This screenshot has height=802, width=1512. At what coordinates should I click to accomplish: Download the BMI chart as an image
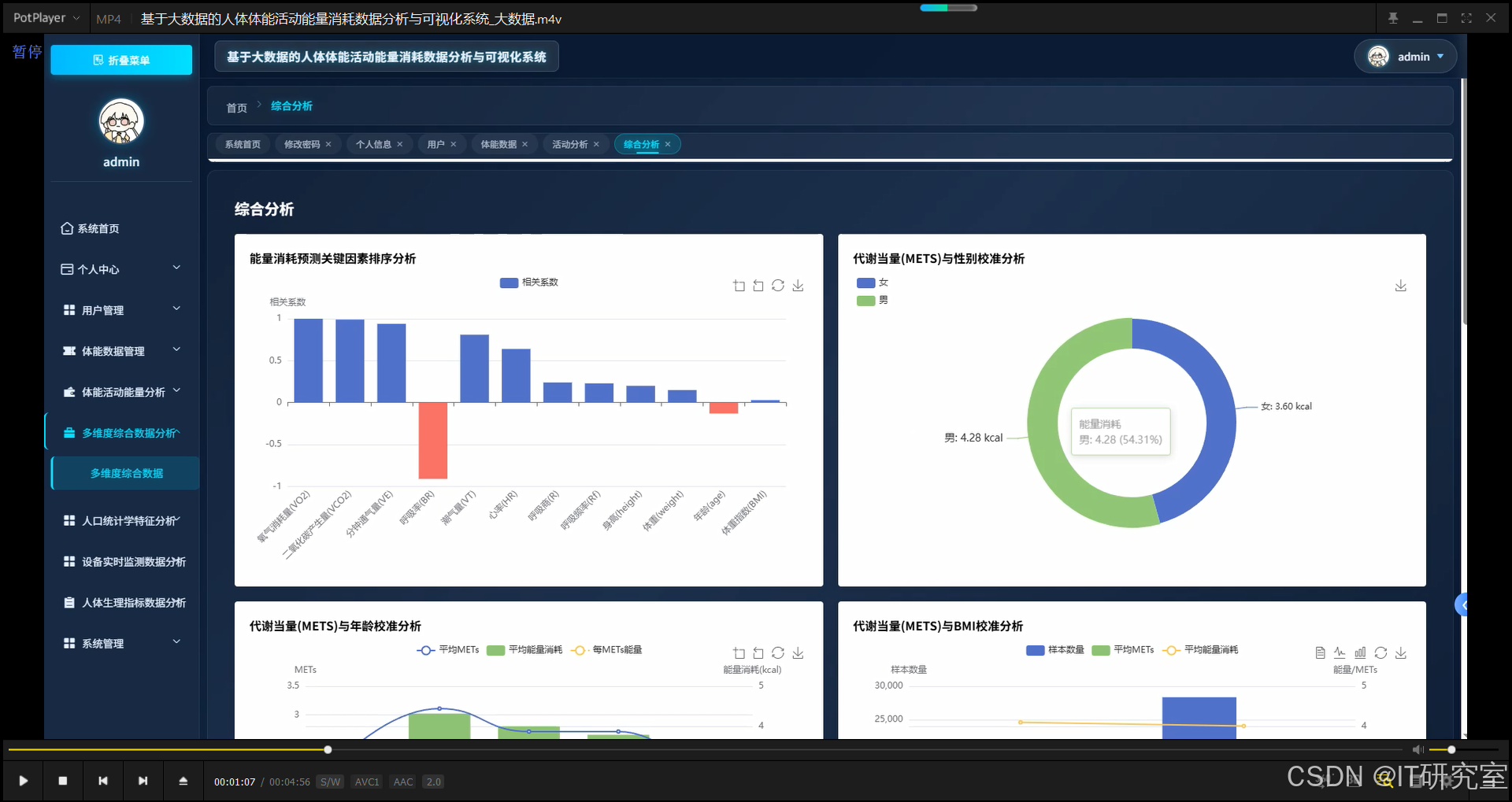pos(1401,653)
